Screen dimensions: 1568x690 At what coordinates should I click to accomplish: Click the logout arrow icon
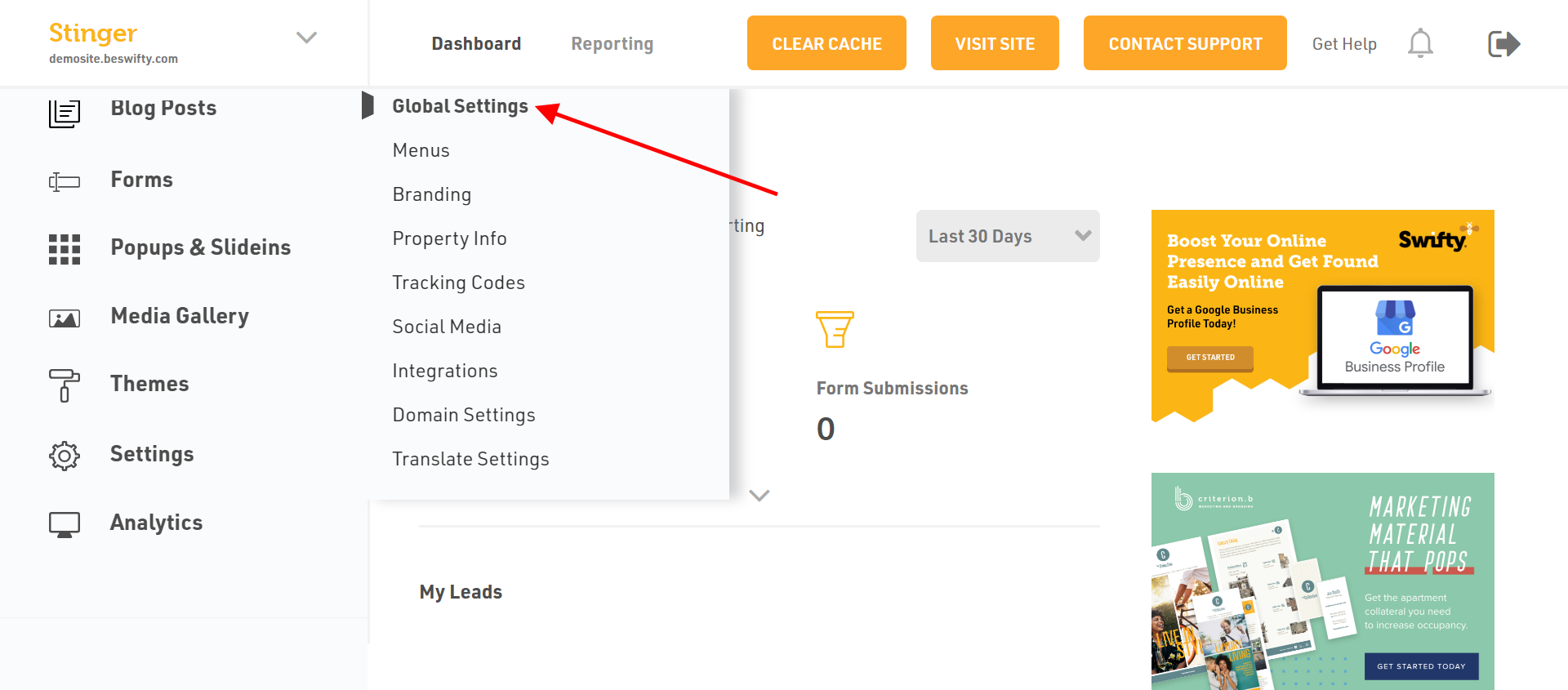click(x=1503, y=43)
